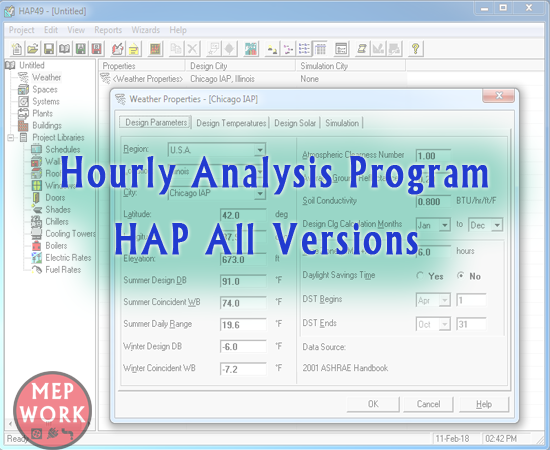Click the brown building grid toolbar icon

pyautogui.click(x=155, y=49)
